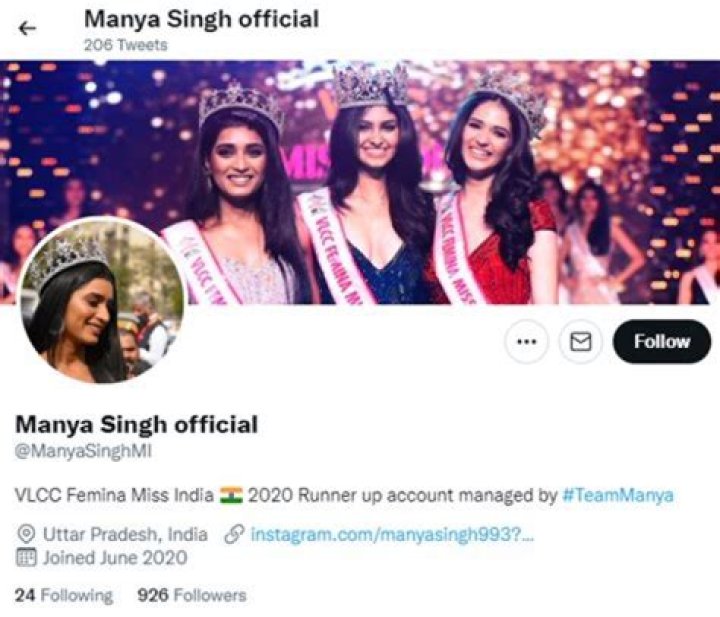Click the @ManyaSinghMI handle
Image resolution: width=720 pixels, height=617 pixels.
point(83,452)
